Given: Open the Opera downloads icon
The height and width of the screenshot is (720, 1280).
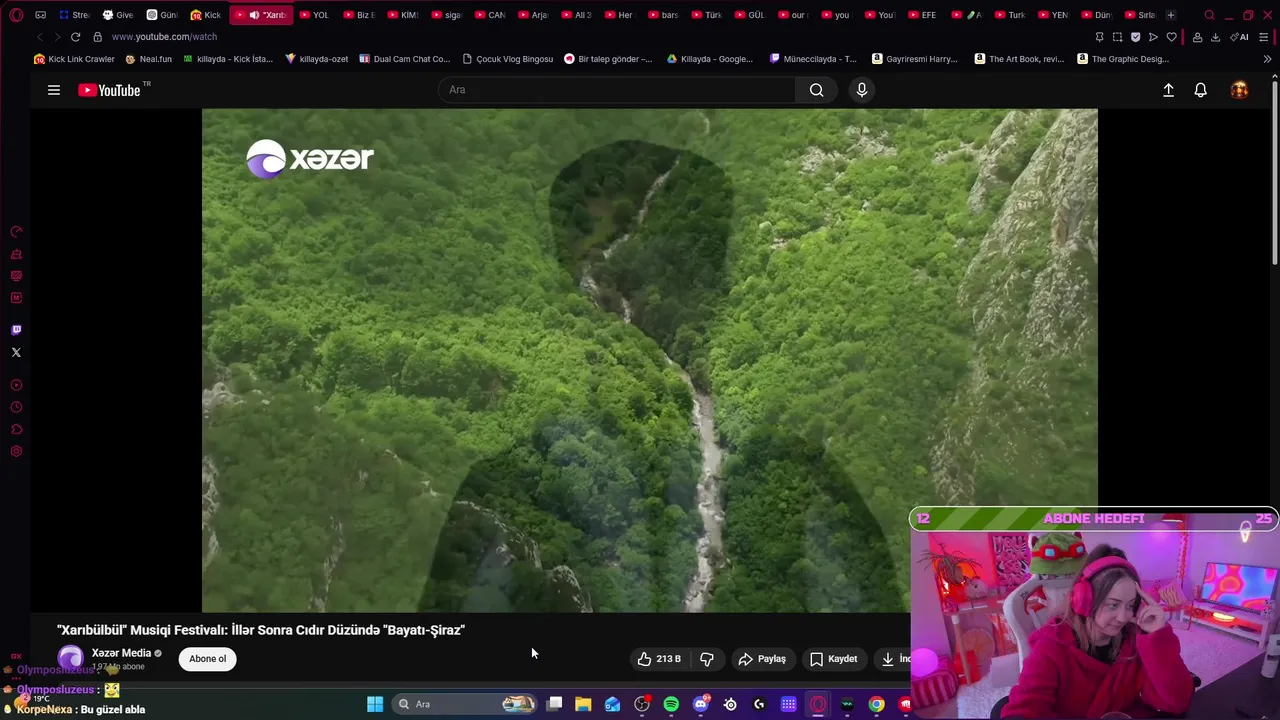Looking at the screenshot, I should click(x=1215, y=37).
